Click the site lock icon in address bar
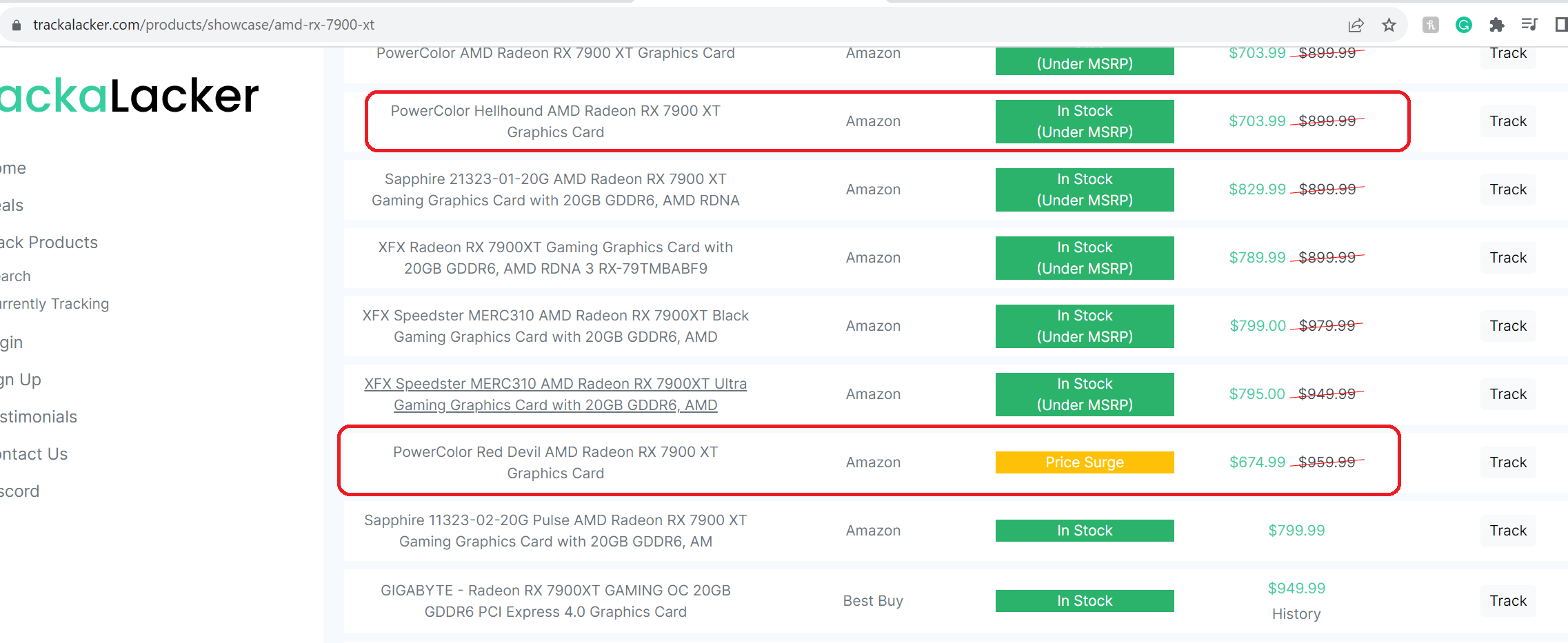 [17, 25]
